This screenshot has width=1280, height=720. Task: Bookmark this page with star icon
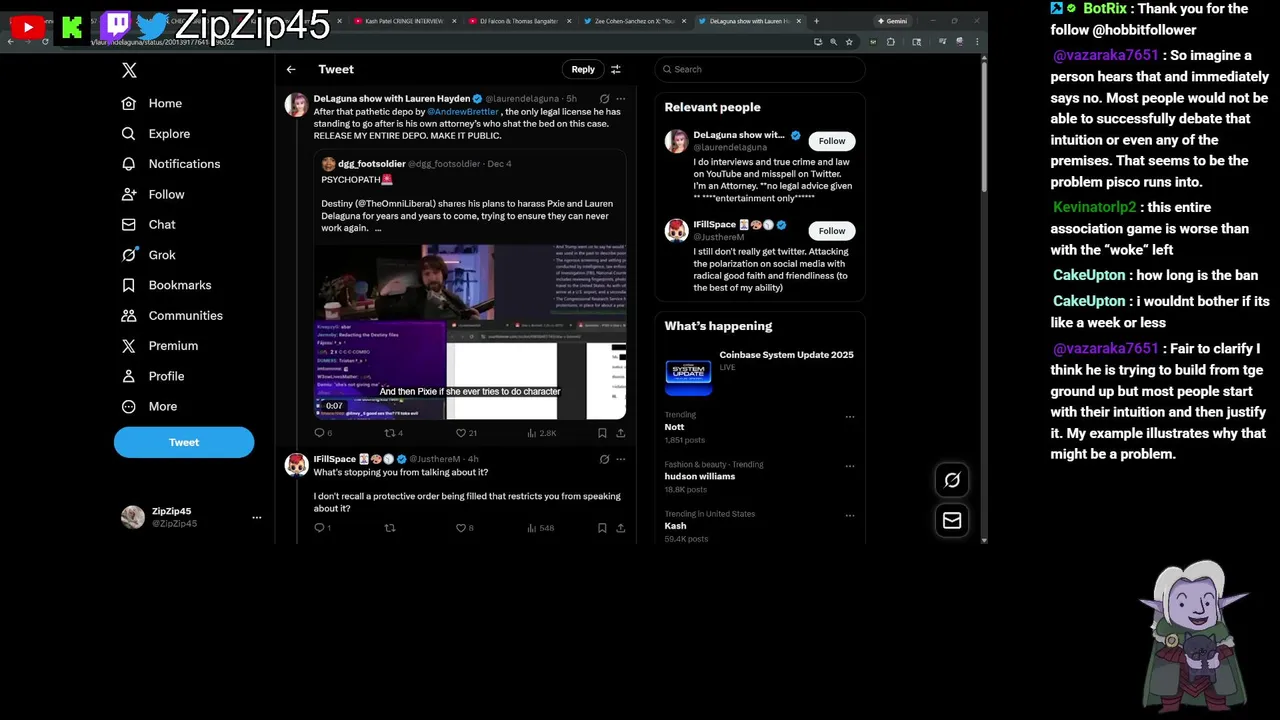[x=849, y=42]
